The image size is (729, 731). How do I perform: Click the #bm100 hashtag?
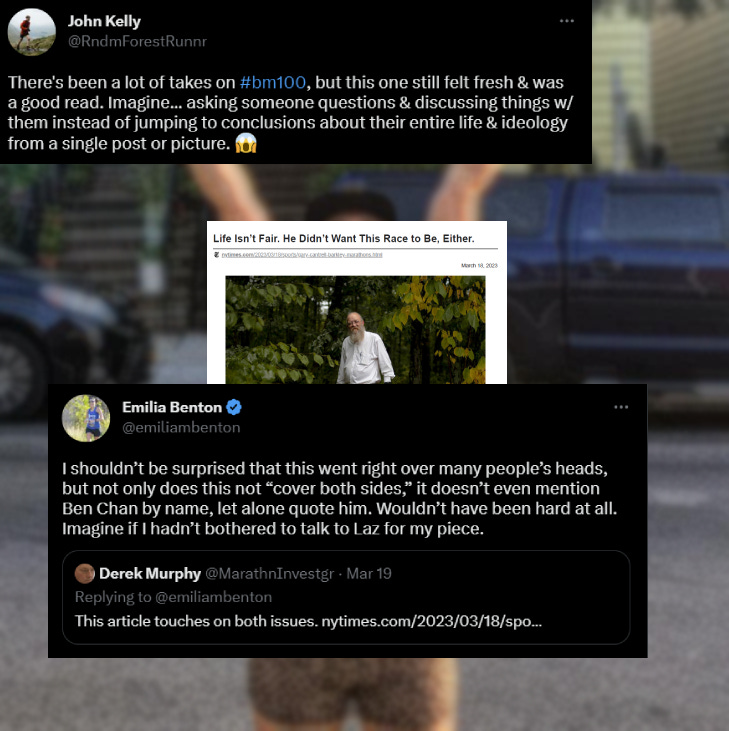273,83
